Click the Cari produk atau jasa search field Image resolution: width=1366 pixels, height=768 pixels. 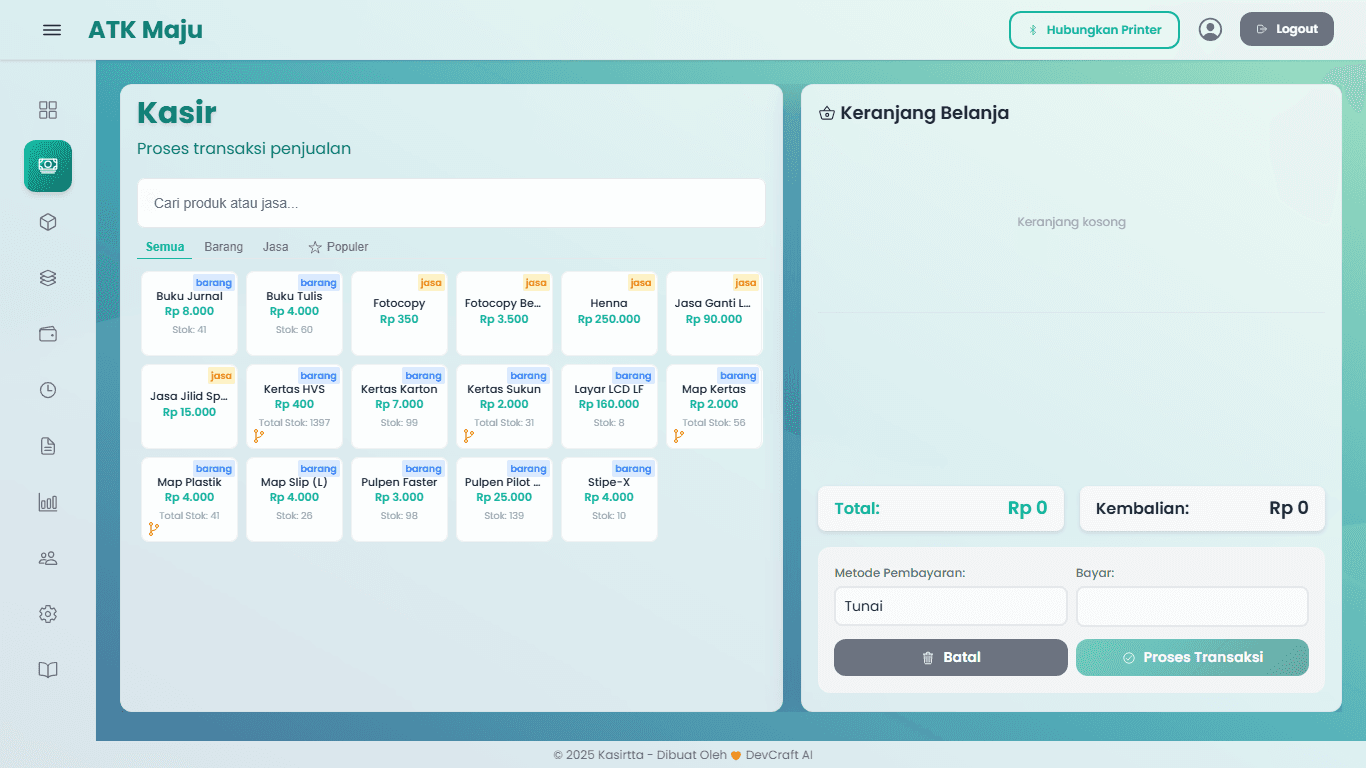451,203
